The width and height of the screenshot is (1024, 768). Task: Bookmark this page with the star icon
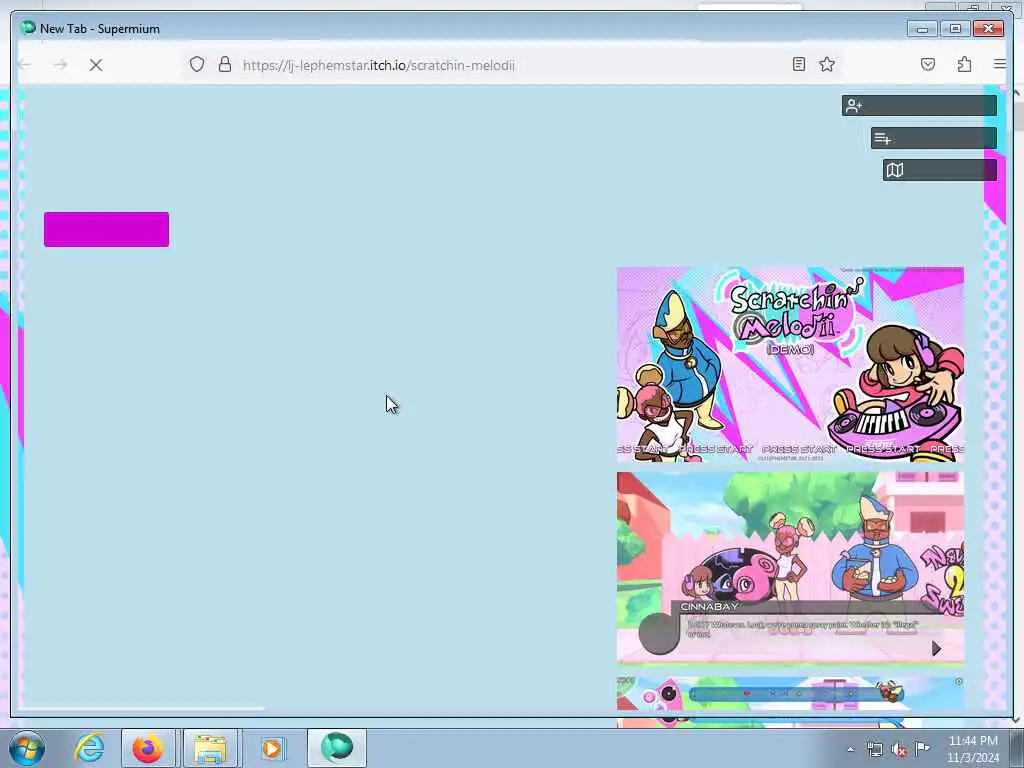(x=827, y=64)
